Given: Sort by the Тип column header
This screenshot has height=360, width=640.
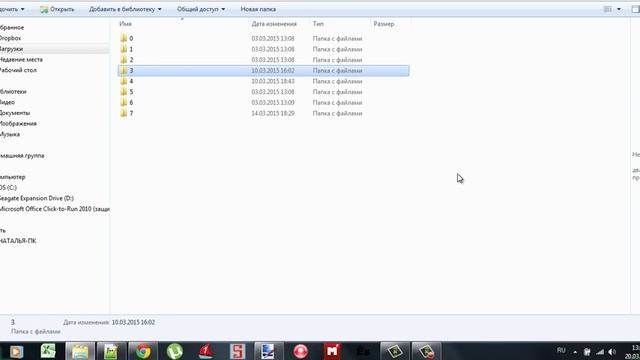Looking at the screenshot, I should [318, 24].
